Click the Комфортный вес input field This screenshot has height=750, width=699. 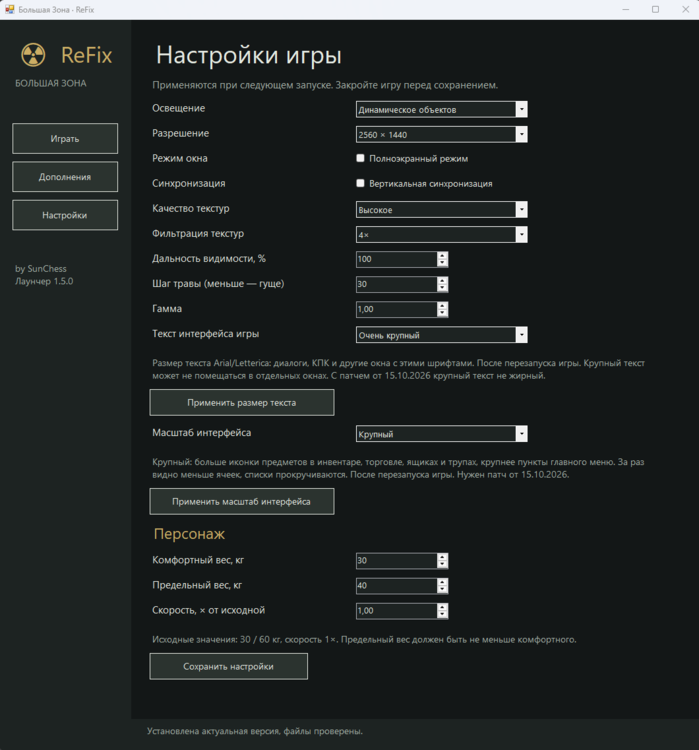397,561
